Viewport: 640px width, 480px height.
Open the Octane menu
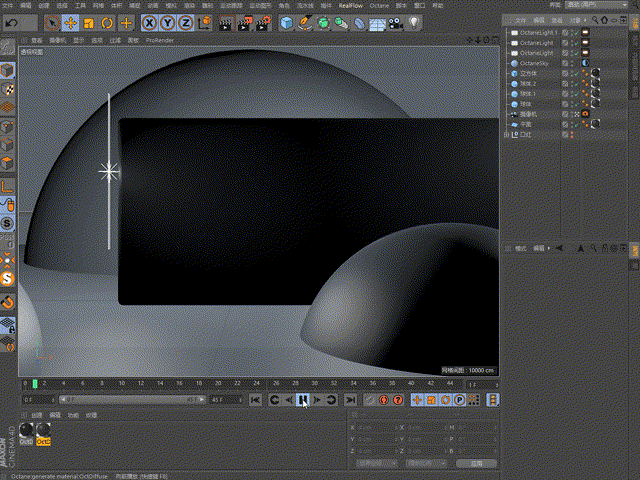pyautogui.click(x=379, y=5)
